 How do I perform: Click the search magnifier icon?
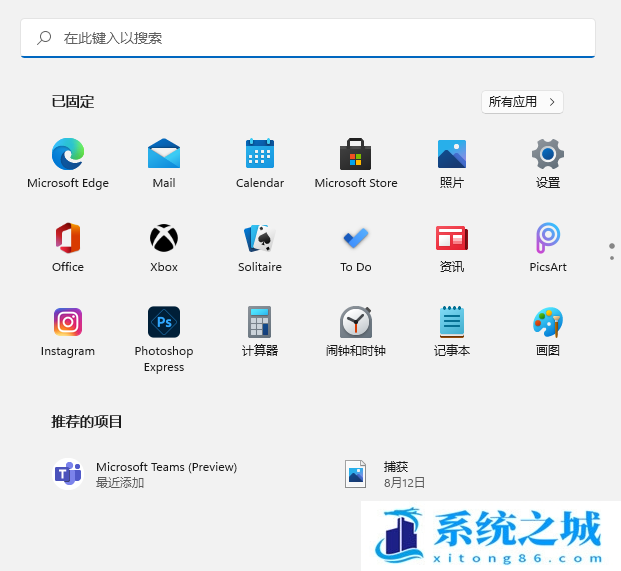(x=44, y=38)
